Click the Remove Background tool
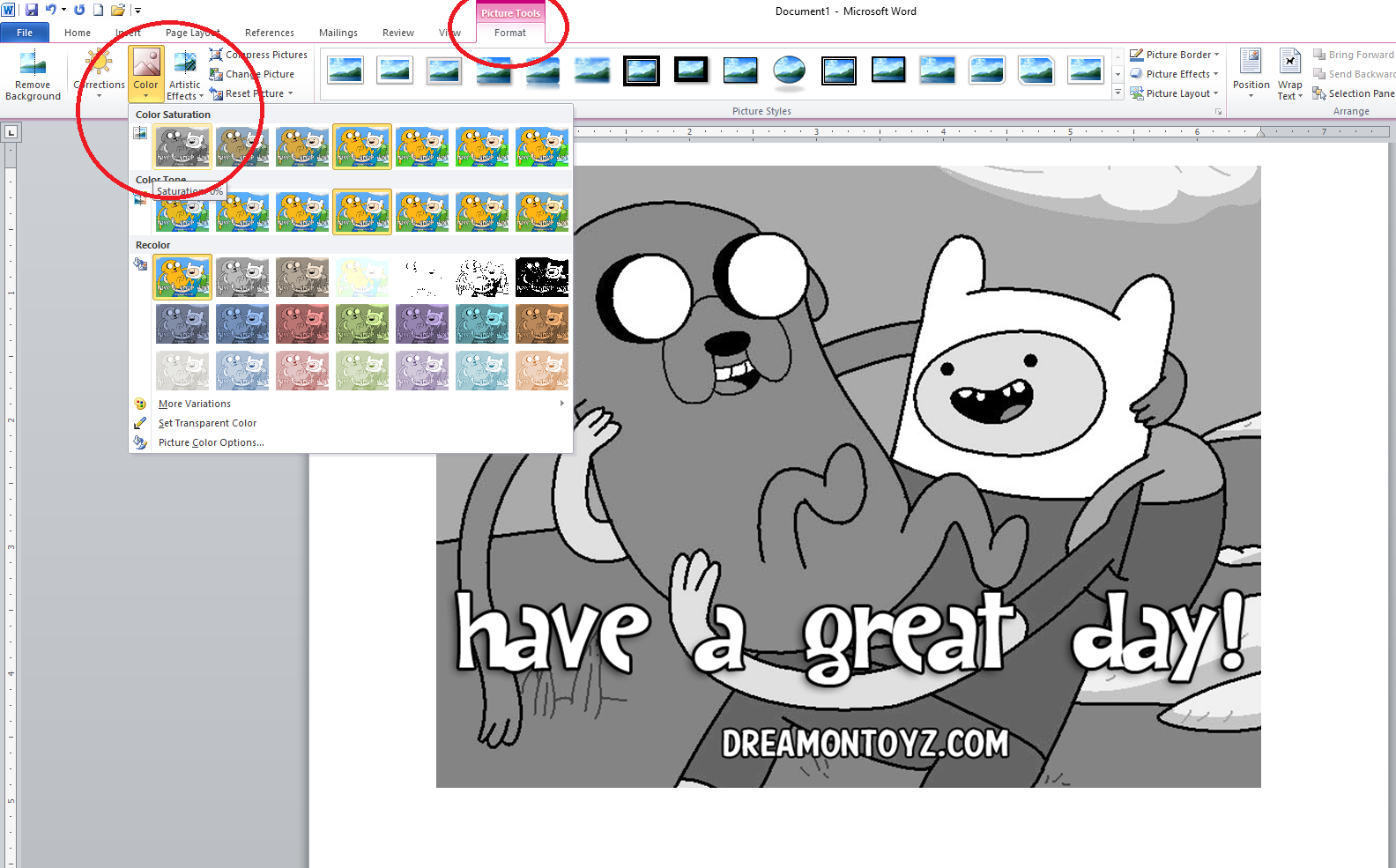Screen dimensions: 1396x868 pyautogui.click(x=33, y=75)
